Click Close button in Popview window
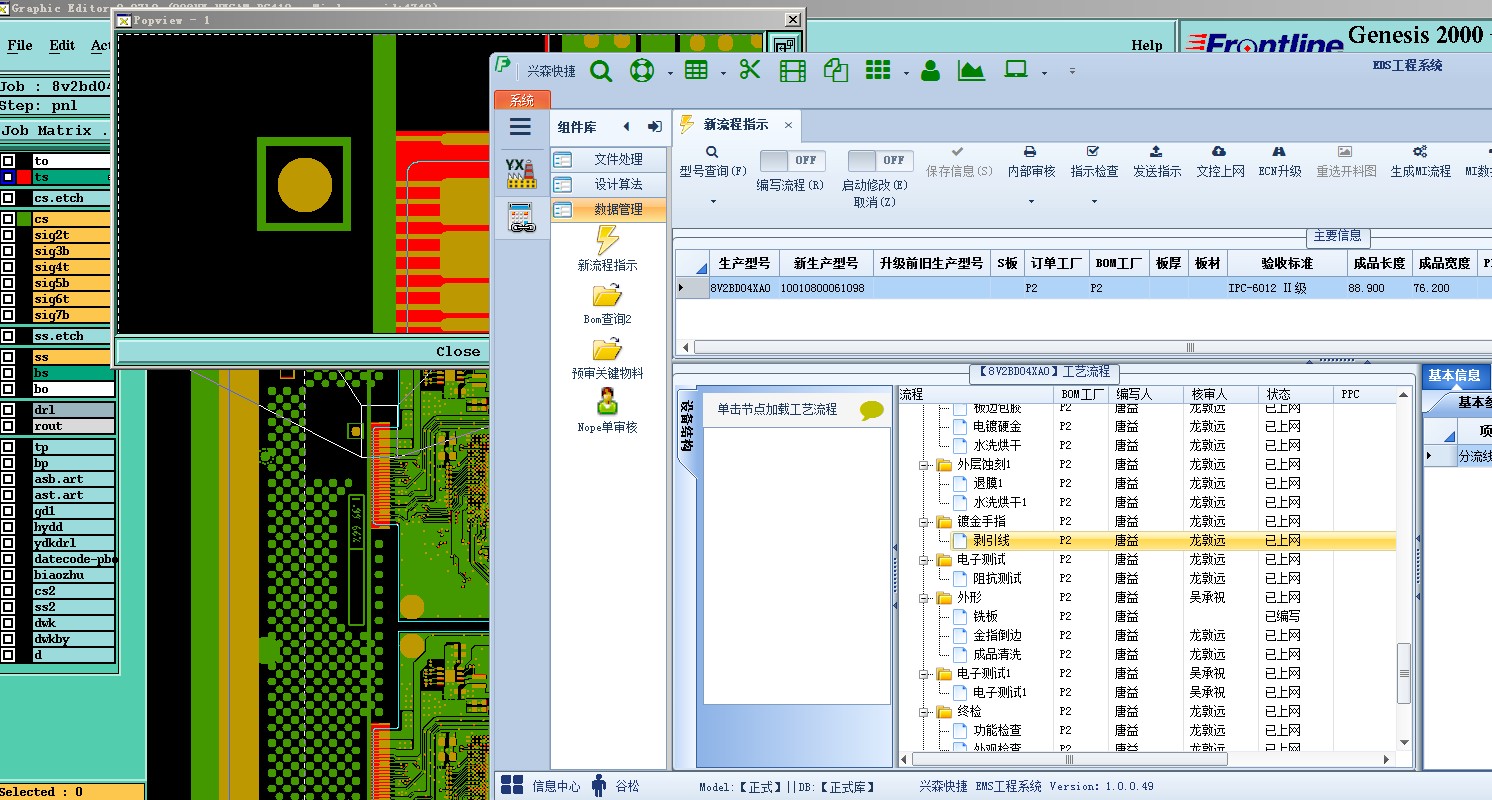This screenshot has height=800, width=1492. (x=458, y=351)
